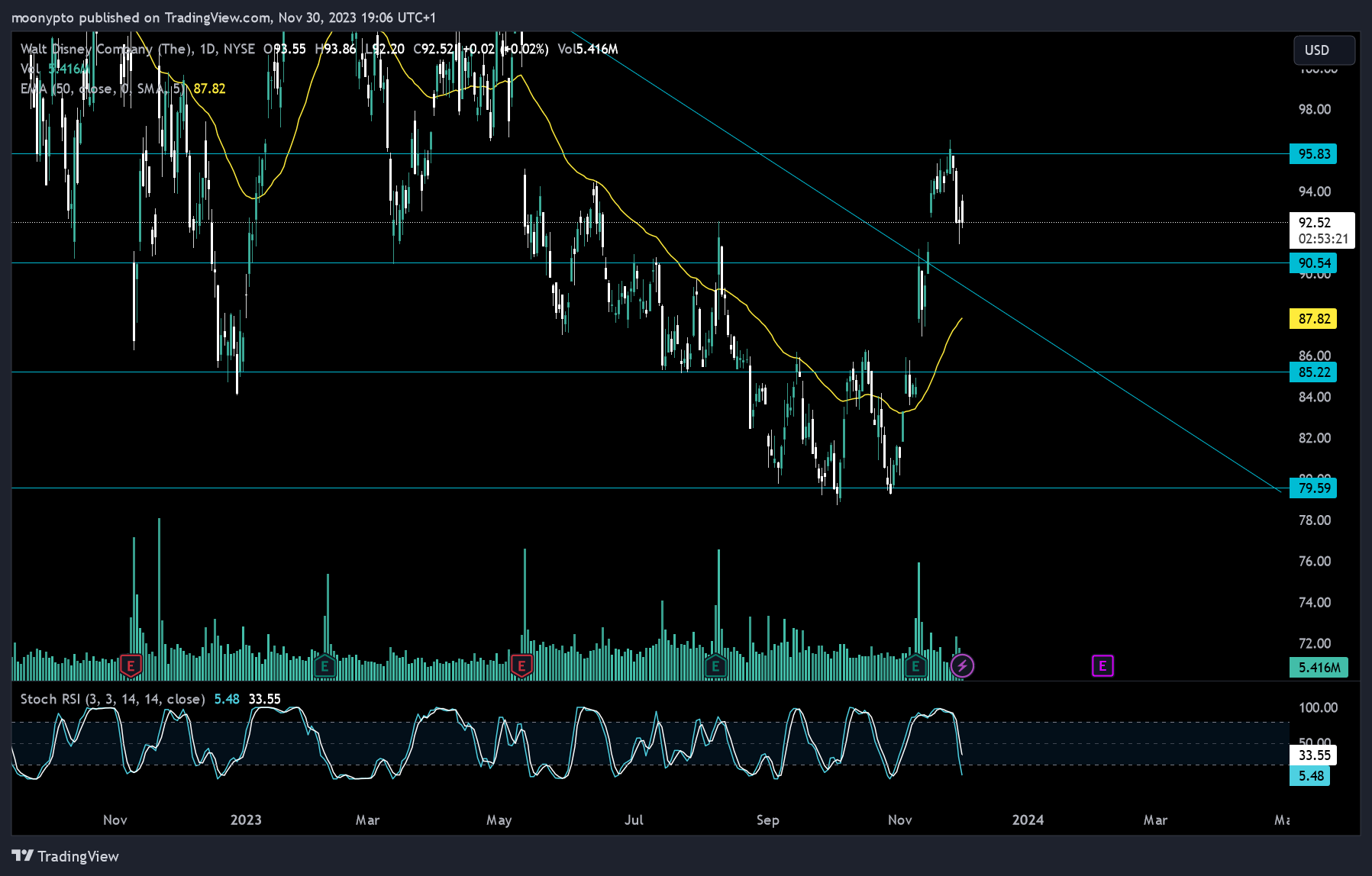The image size is (1372, 876).
Task: Open the USD currency selector
Action: coord(1325,50)
